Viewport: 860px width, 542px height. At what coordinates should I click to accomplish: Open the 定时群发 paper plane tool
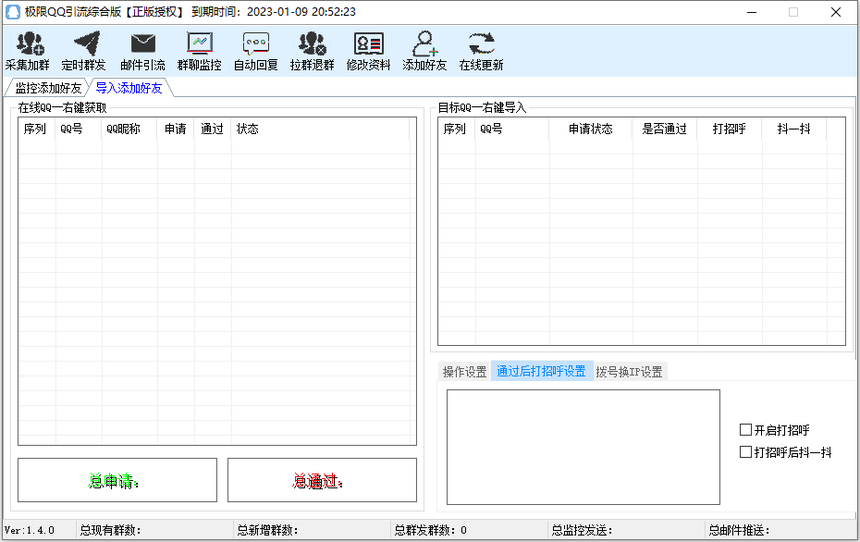(84, 51)
